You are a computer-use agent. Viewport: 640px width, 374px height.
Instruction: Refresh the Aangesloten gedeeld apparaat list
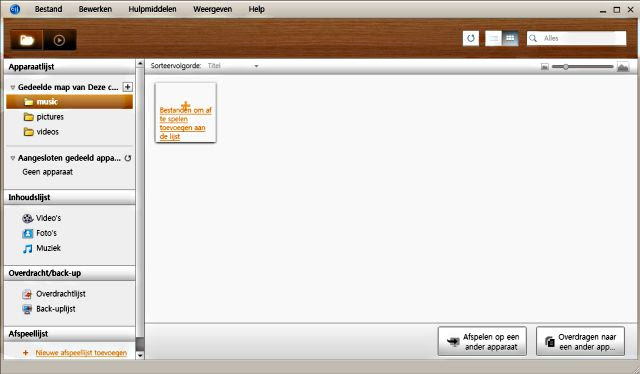[128, 158]
